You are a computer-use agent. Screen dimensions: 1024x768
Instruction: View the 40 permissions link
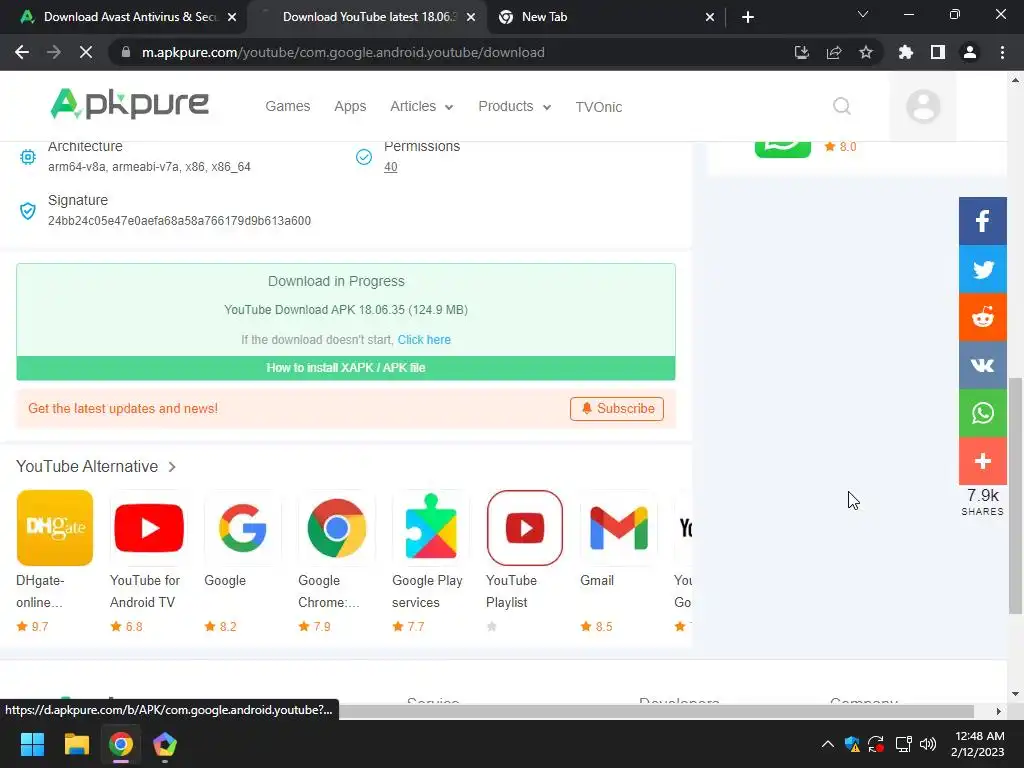(x=391, y=167)
